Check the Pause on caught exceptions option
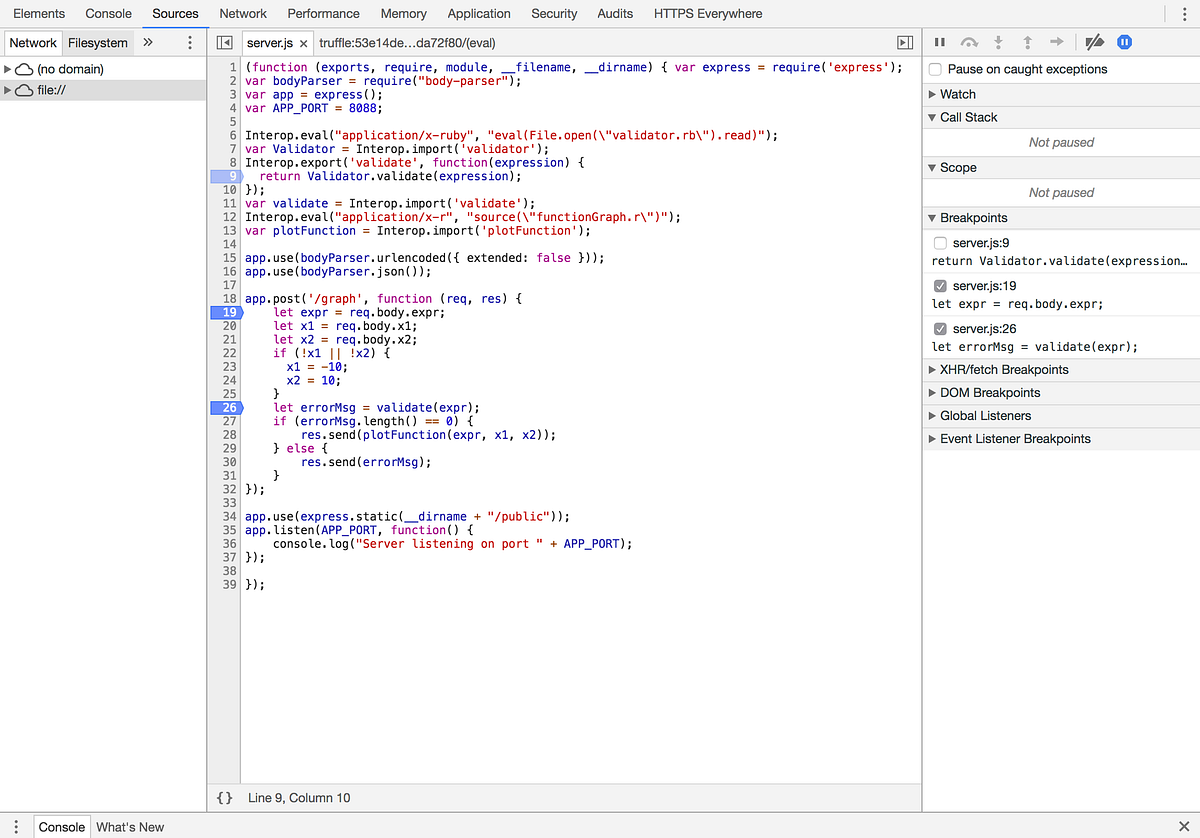 tap(934, 69)
